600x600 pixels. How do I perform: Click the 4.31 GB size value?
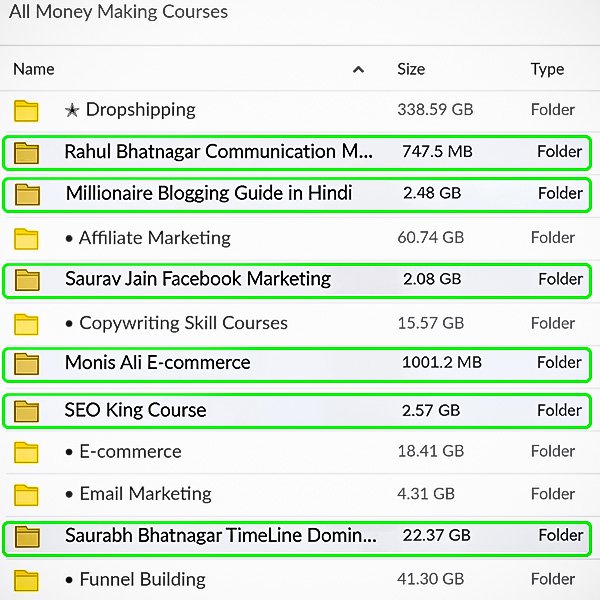tap(426, 494)
